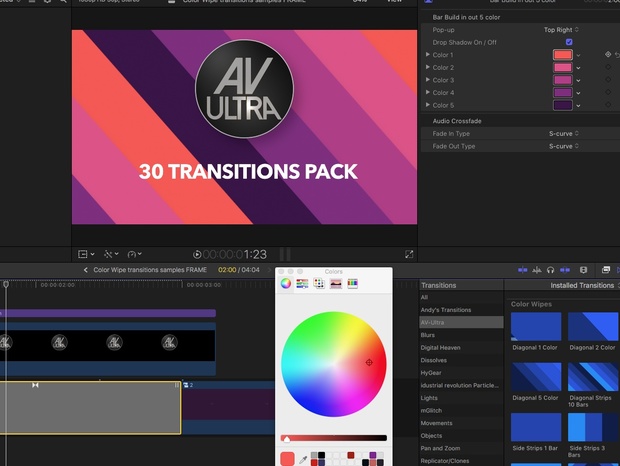The width and height of the screenshot is (620, 466).
Task: Open the enhancement wand menu
Action: click(111, 254)
